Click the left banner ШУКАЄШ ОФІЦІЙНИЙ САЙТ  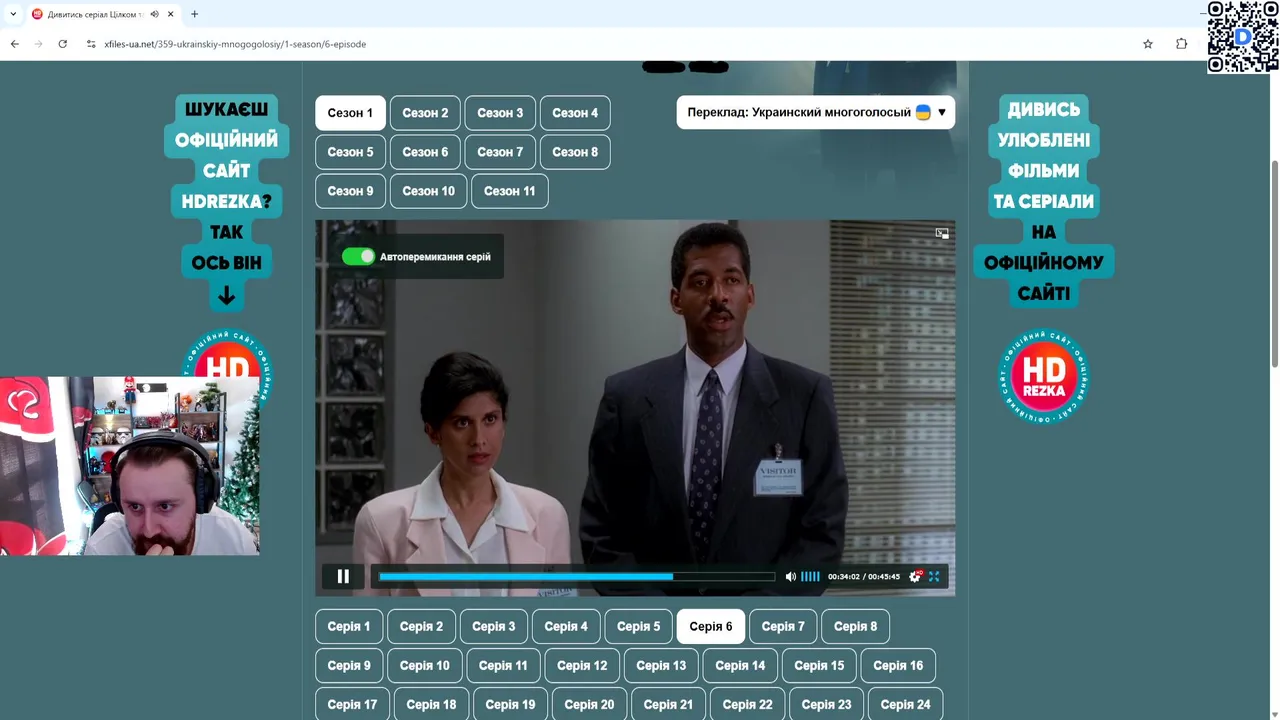click(226, 201)
